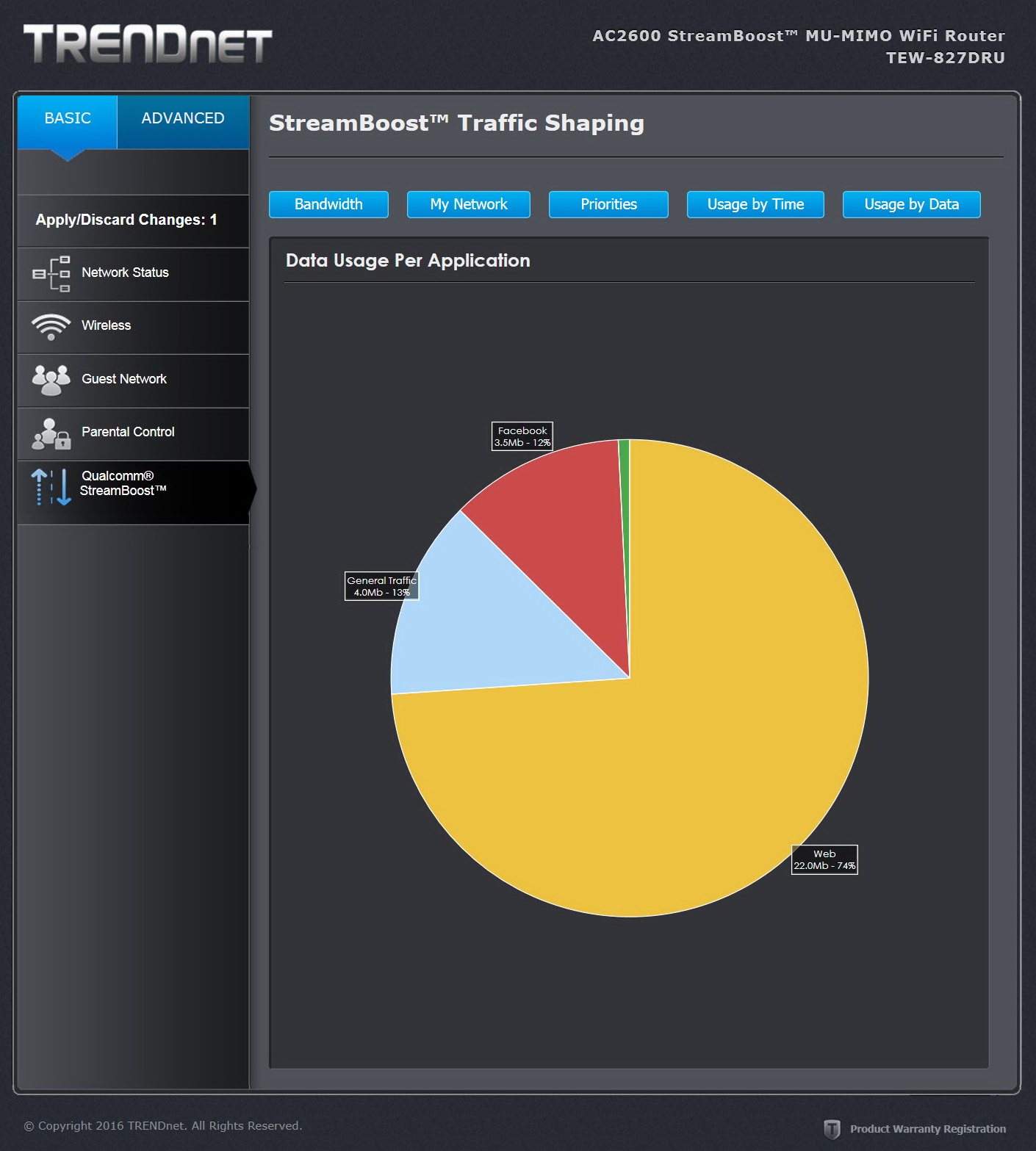This screenshot has width=1036, height=1151.
Task: Open the Wireless menu item
Action: coord(134,328)
